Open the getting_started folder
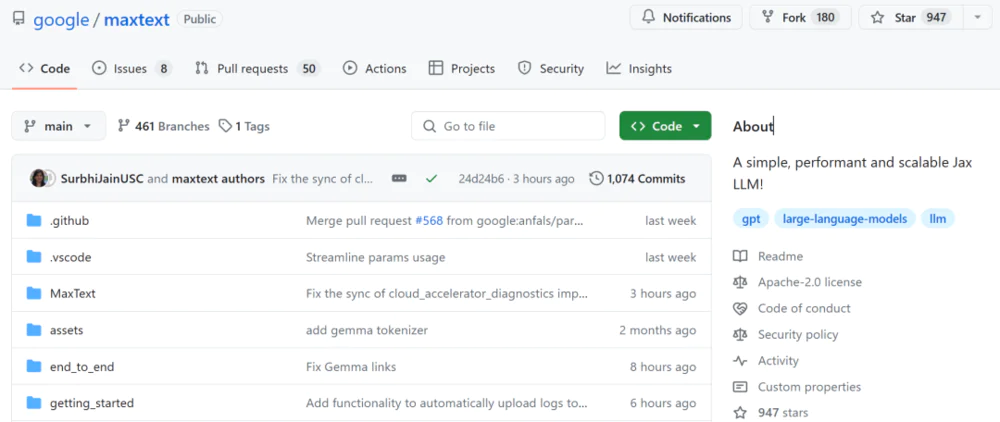 (x=92, y=403)
